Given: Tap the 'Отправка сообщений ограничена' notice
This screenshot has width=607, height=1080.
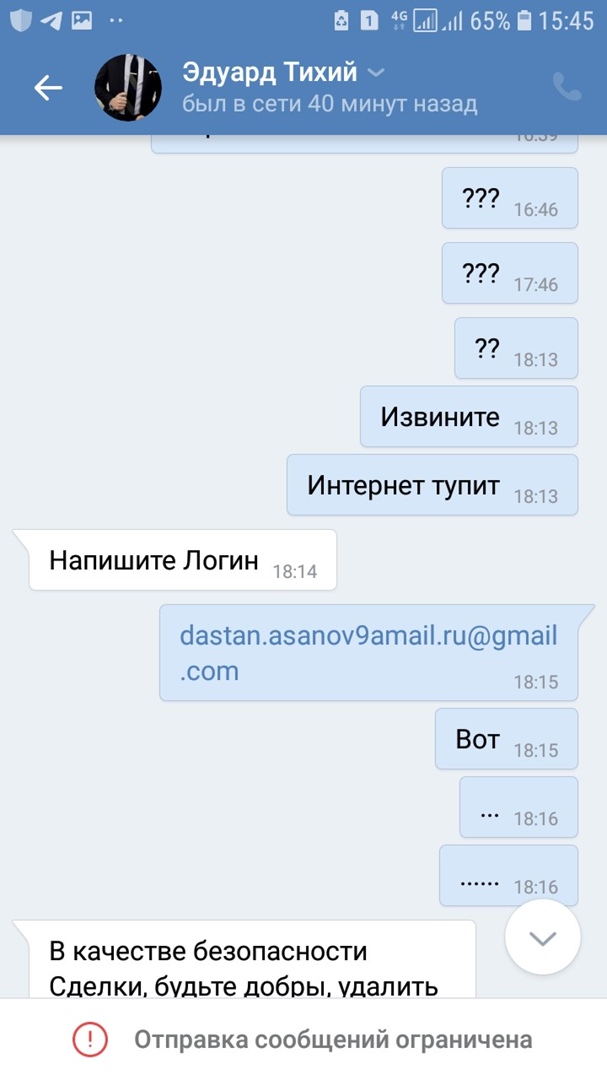Looking at the screenshot, I should point(333,1039).
